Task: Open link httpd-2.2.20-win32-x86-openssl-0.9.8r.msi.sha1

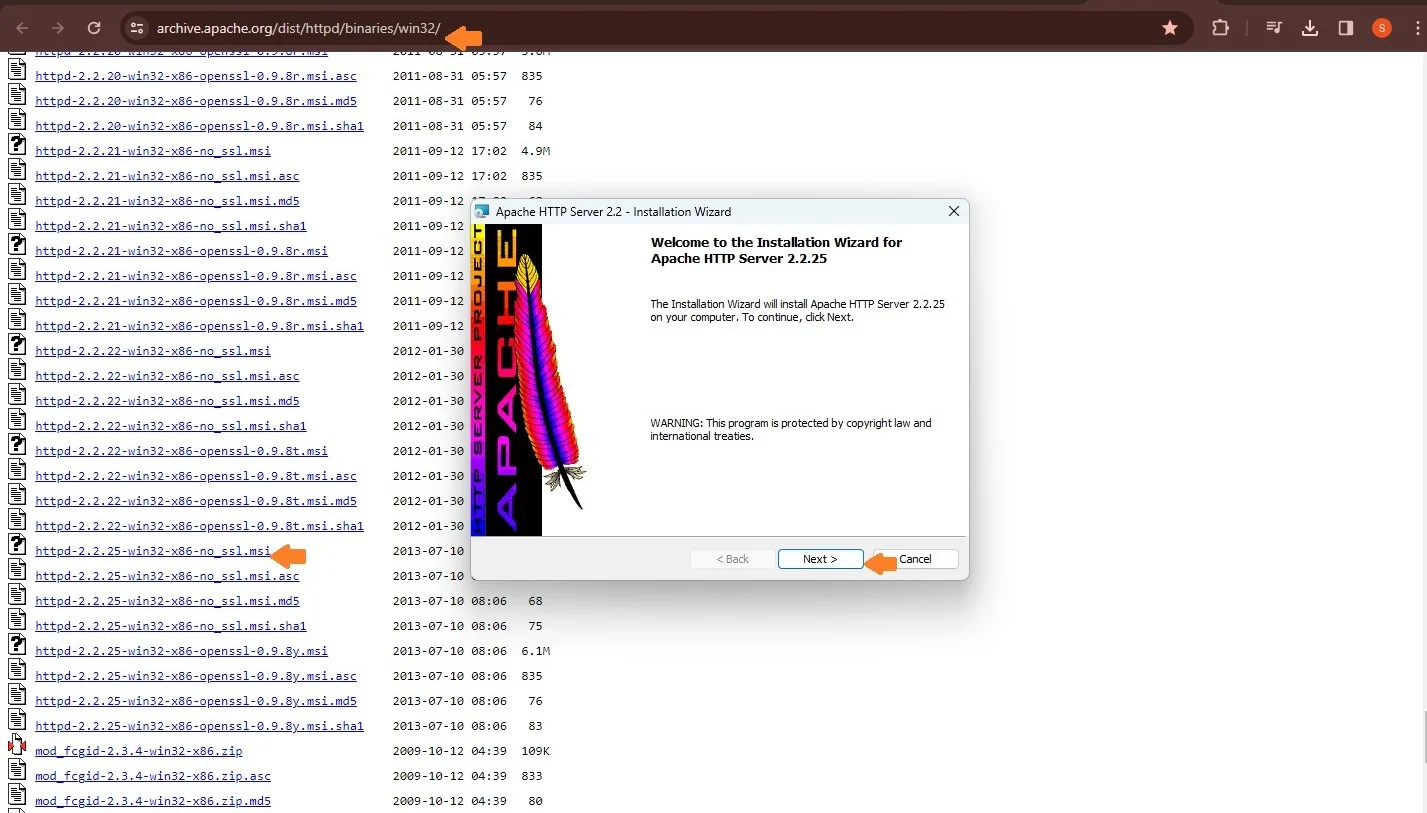Action: (x=199, y=126)
